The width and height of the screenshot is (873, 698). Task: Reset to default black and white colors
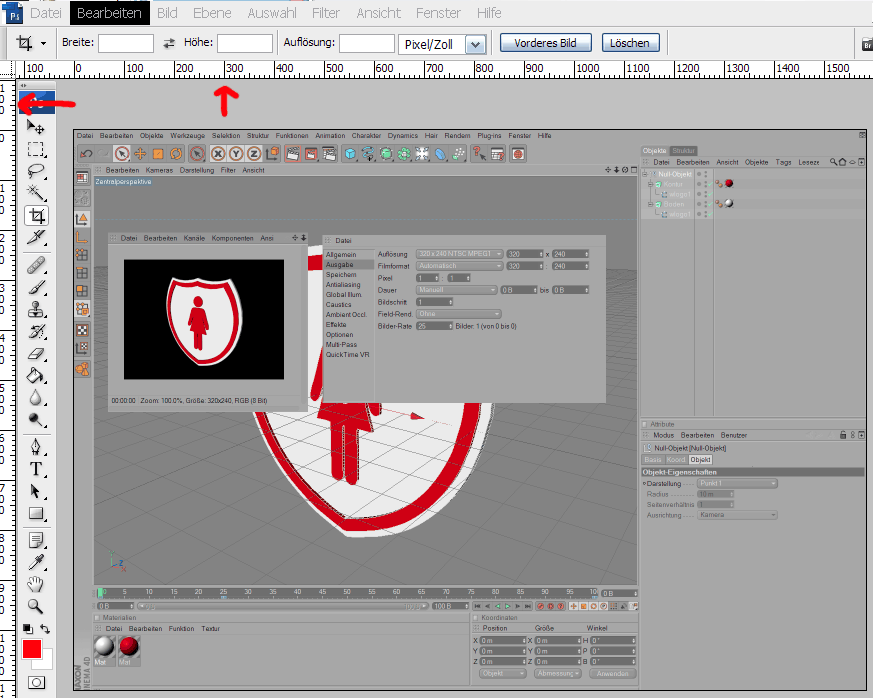pos(27,629)
